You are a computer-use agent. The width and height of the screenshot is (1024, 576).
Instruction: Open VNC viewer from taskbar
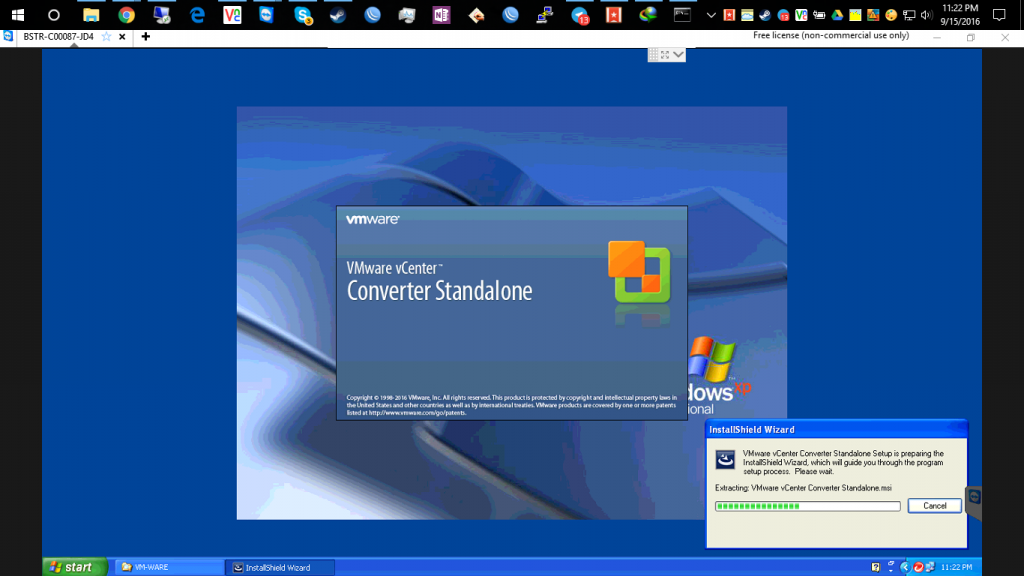point(232,14)
